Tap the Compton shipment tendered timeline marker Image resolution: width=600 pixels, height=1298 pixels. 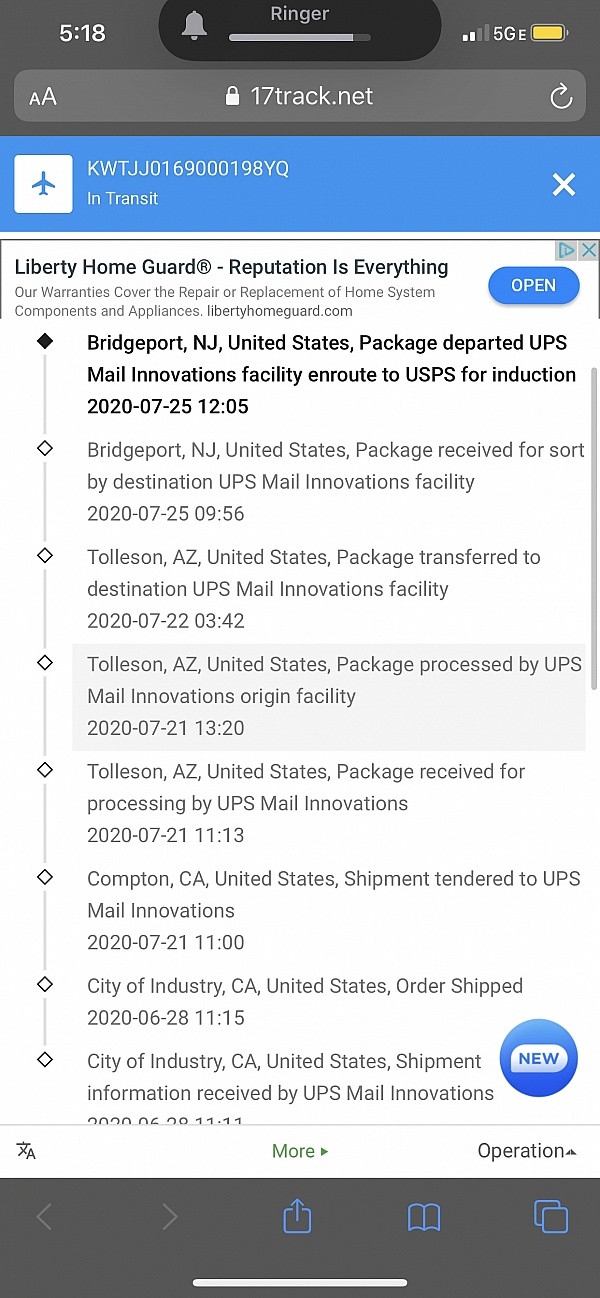tap(44, 877)
